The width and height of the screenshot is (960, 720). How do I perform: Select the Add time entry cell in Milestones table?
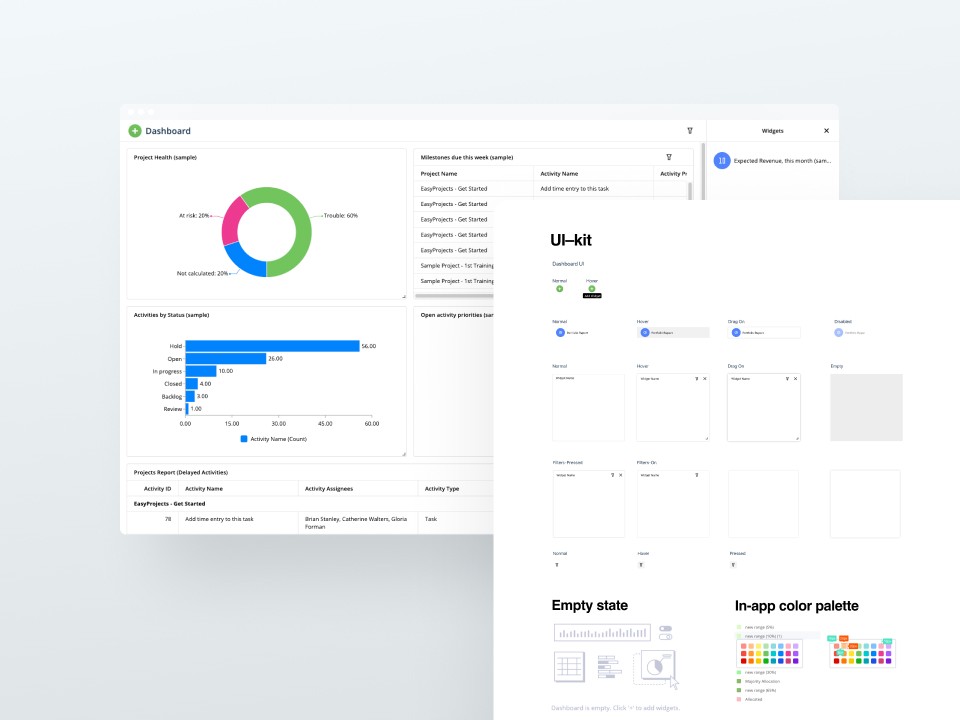click(x=574, y=189)
